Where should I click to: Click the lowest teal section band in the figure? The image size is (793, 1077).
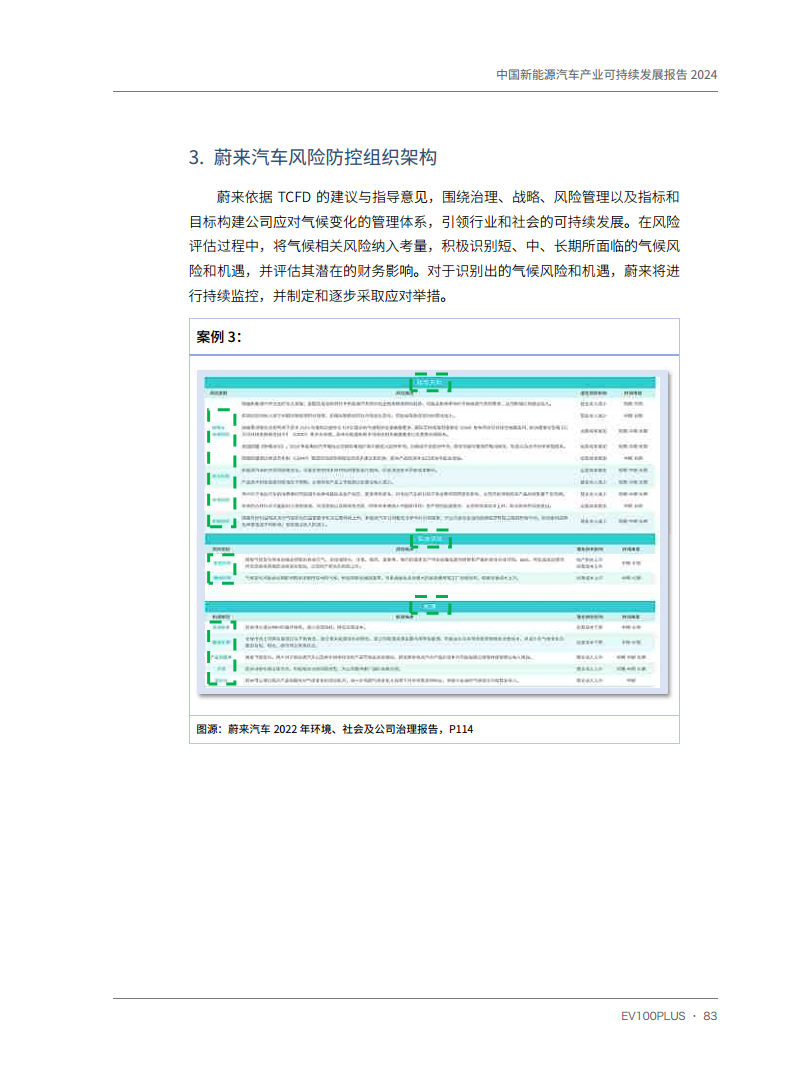tap(430, 607)
